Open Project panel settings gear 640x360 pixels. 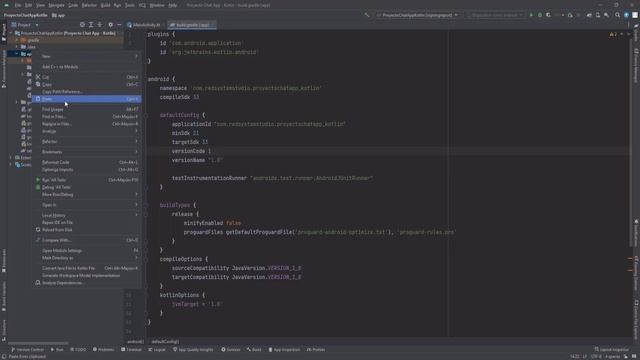pos(110,25)
